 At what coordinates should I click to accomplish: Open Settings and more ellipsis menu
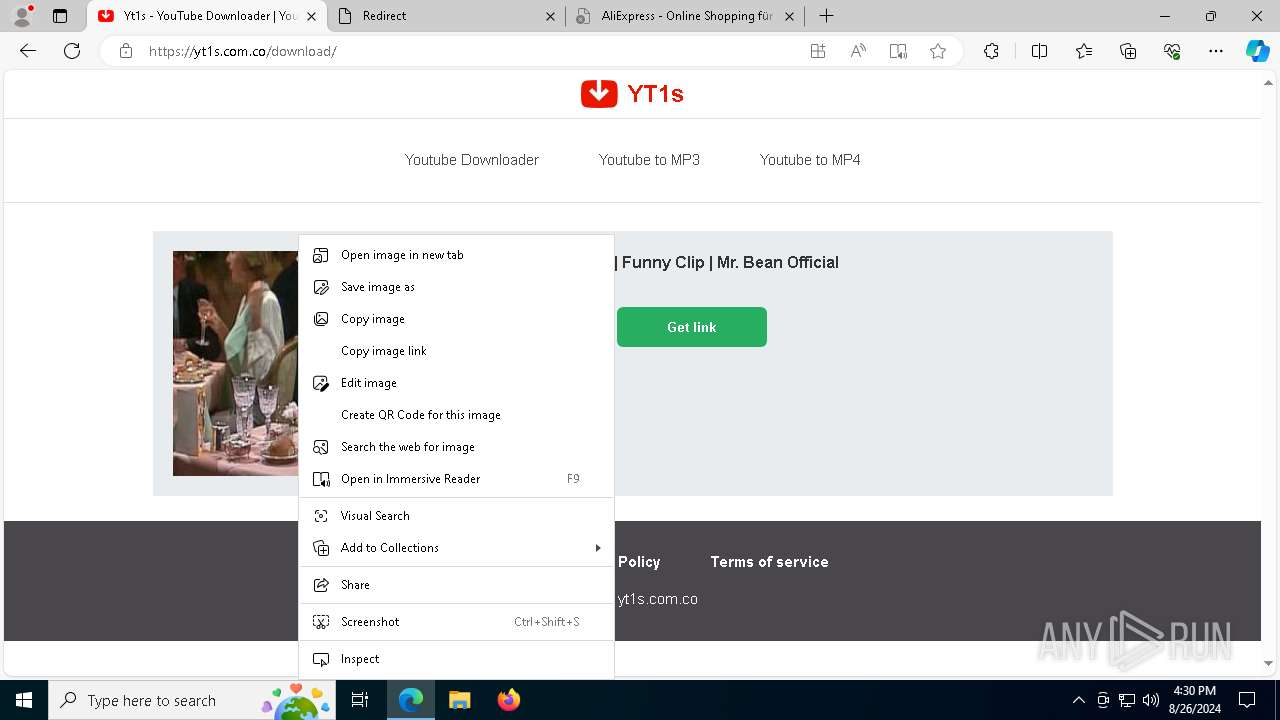[1216, 51]
